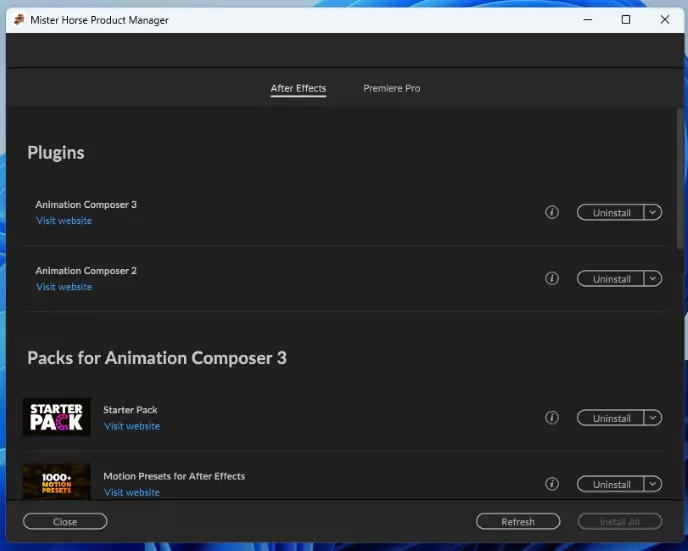Expand Starter Pack uninstall options arrow
The height and width of the screenshot is (551, 688).
click(x=652, y=418)
